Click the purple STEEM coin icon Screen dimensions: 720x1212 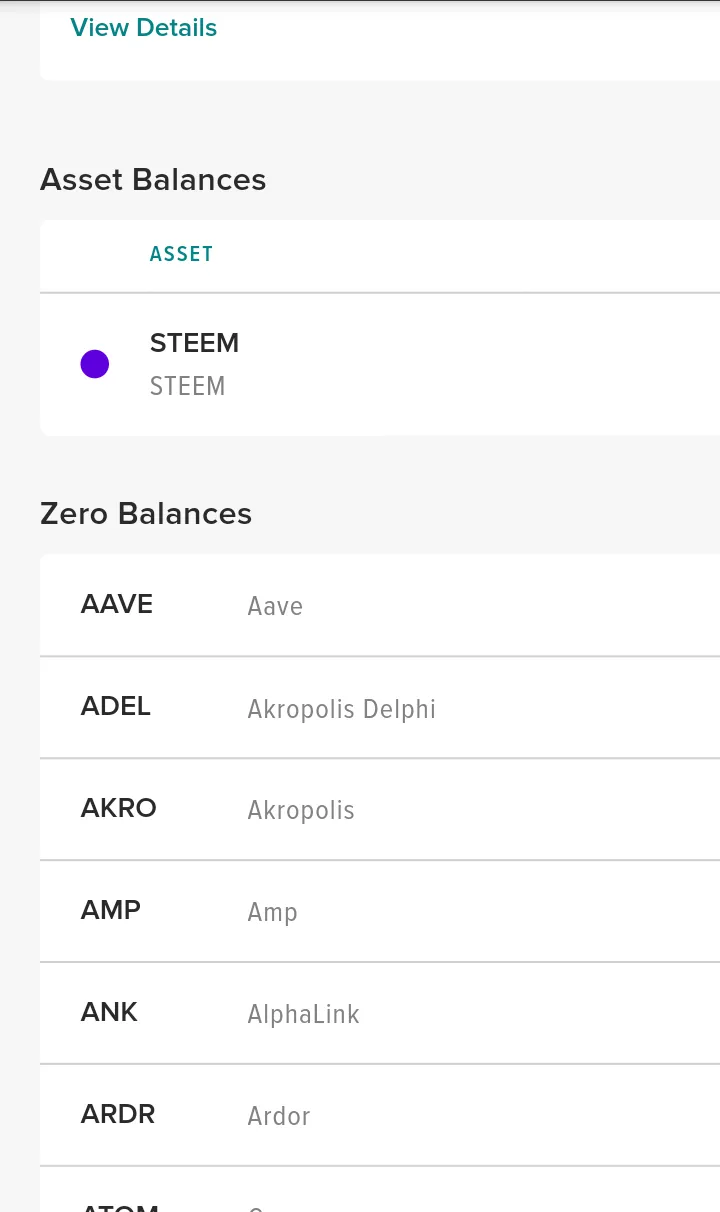[95, 364]
